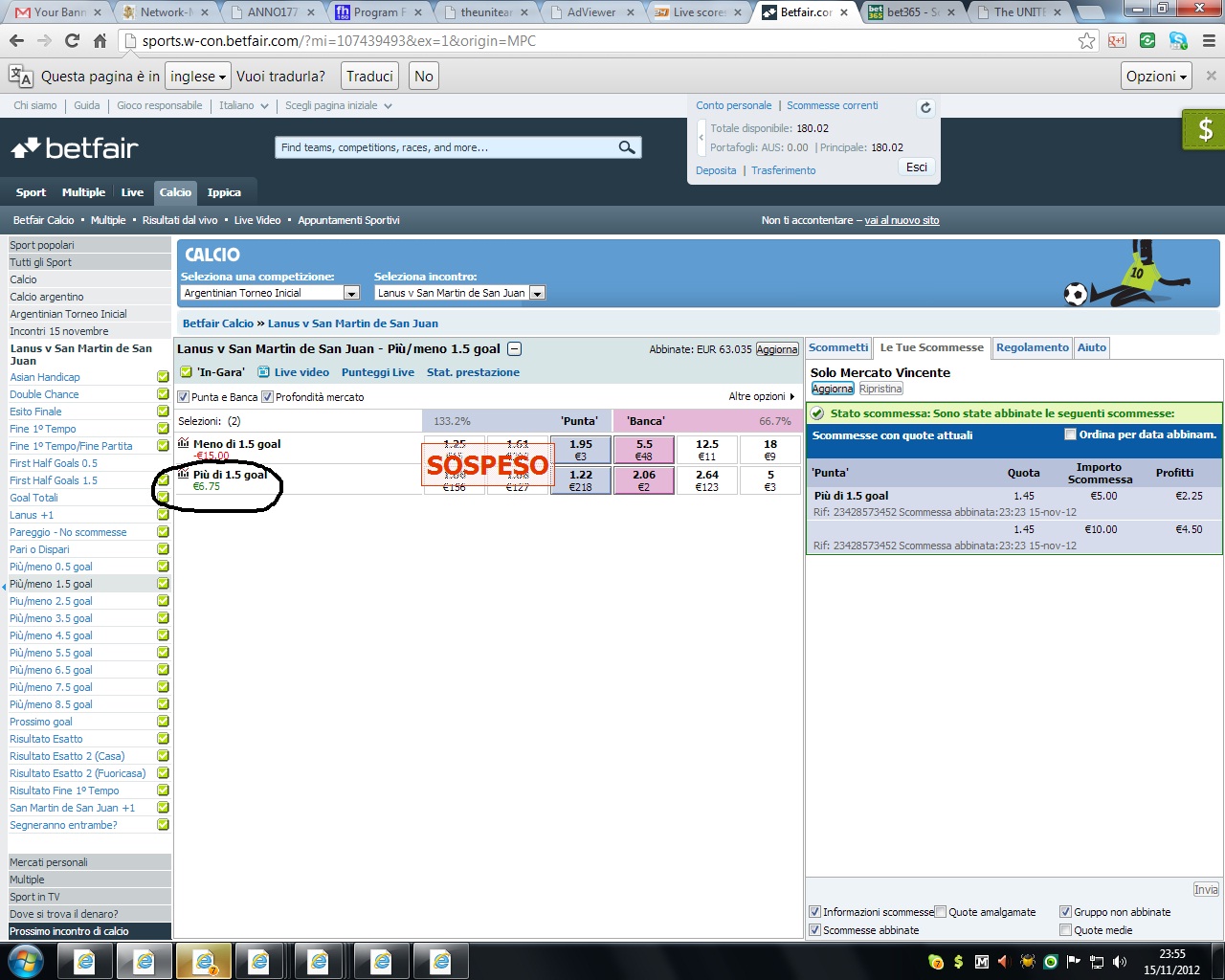The image size is (1225, 980).
Task: Click the Ripristina button
Action: [880, 389]
